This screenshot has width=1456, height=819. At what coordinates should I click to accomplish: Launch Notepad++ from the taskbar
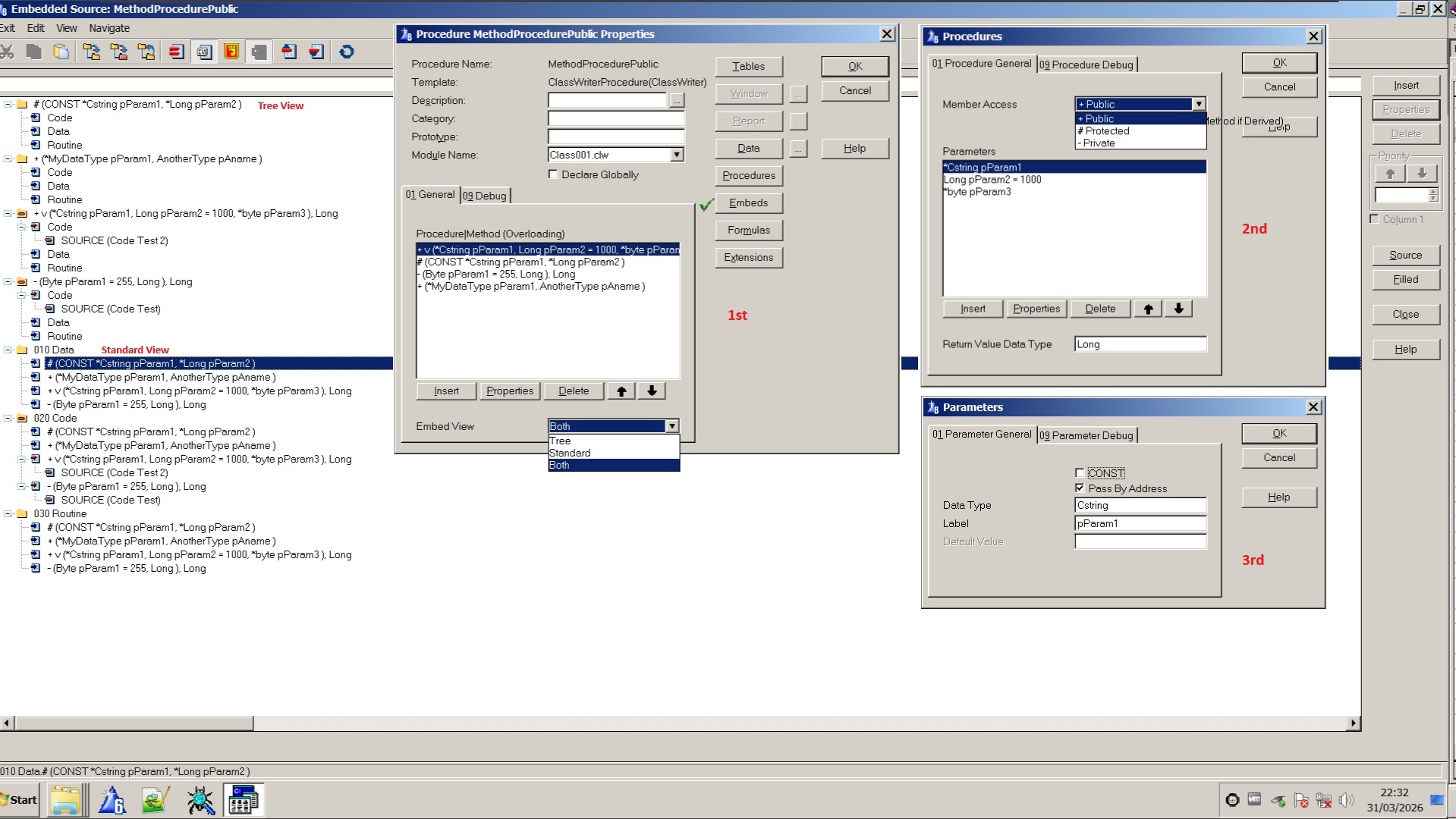click(155, 800)
